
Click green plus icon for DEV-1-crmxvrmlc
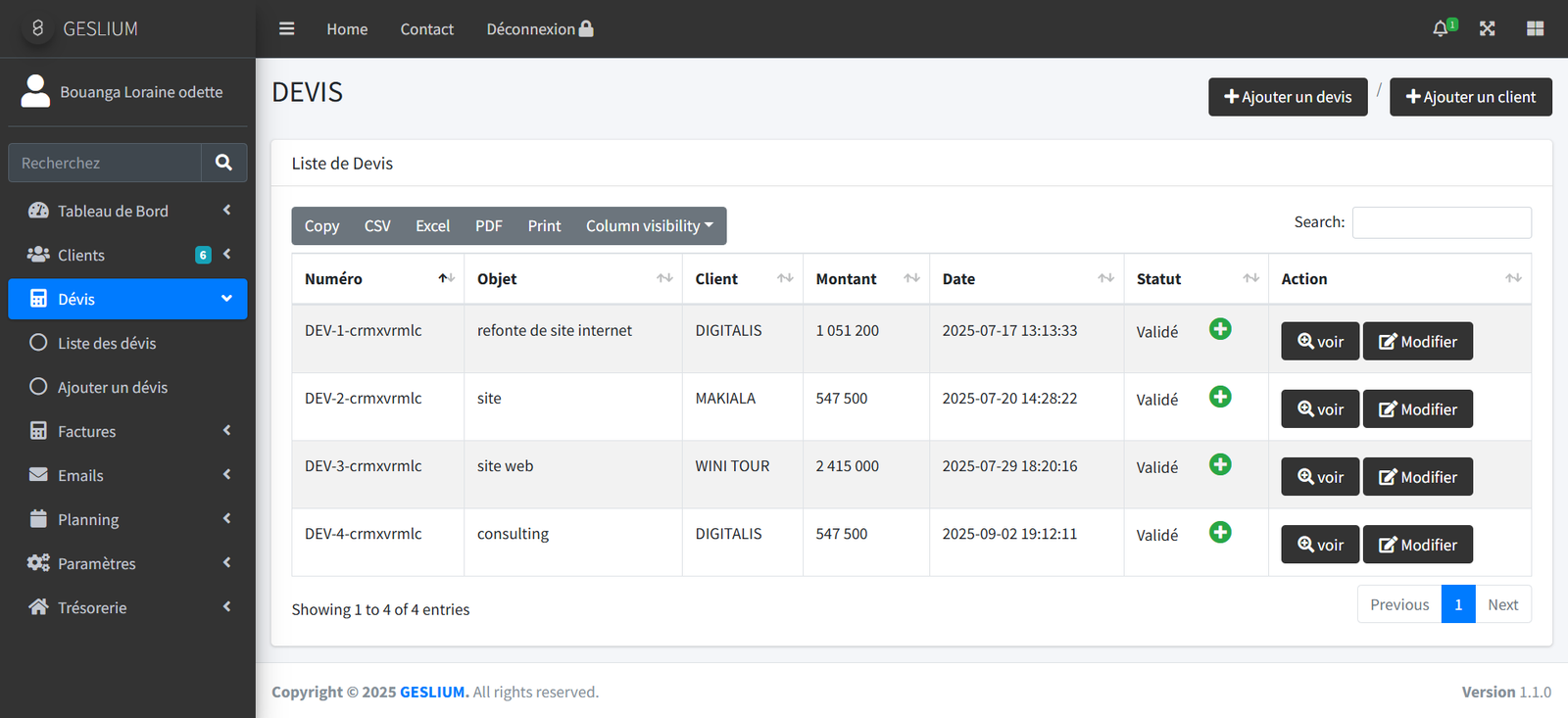click(1220, 330)
